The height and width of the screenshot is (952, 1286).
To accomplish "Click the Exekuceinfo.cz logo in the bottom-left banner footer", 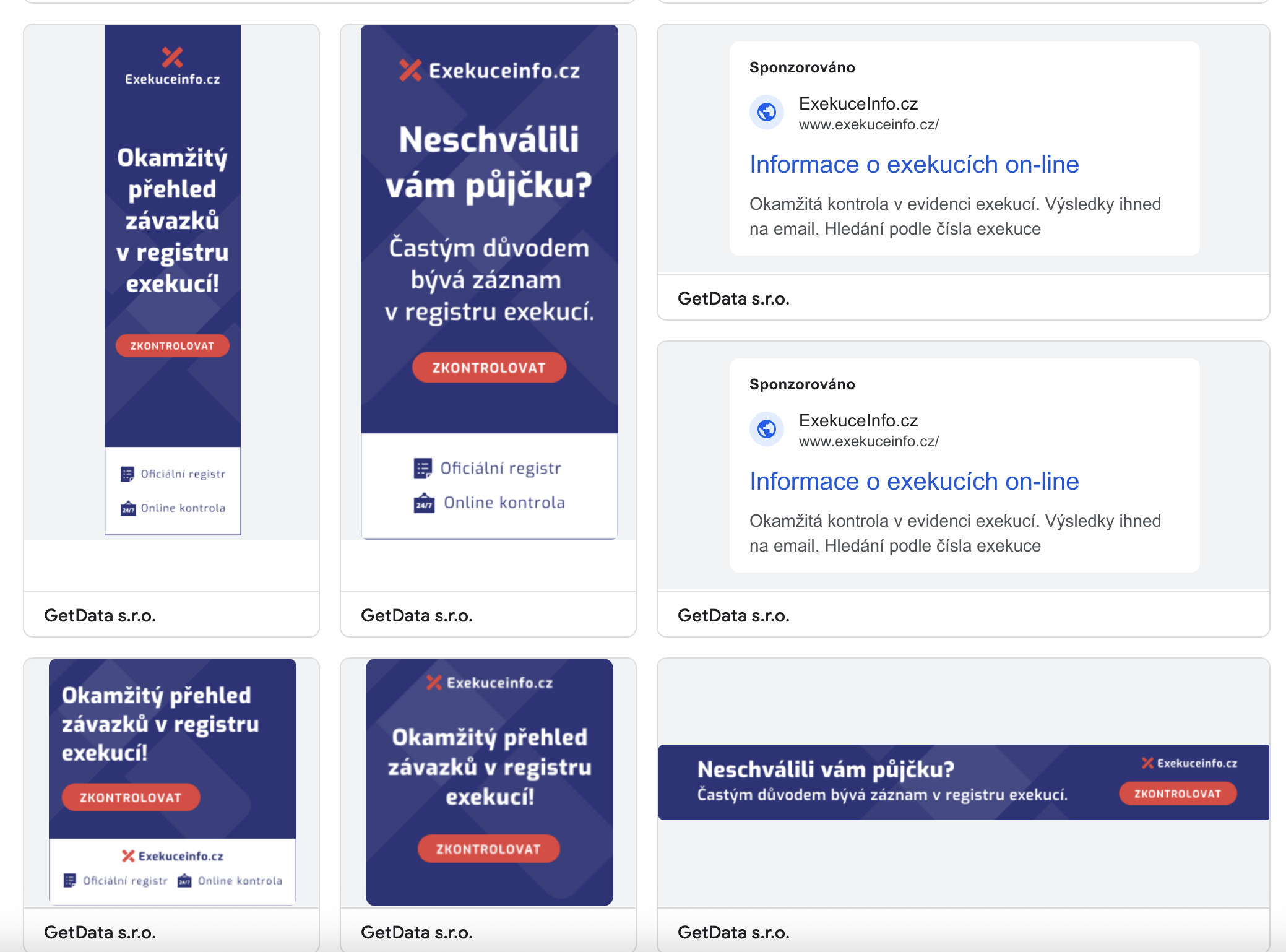I will point(173,856).
